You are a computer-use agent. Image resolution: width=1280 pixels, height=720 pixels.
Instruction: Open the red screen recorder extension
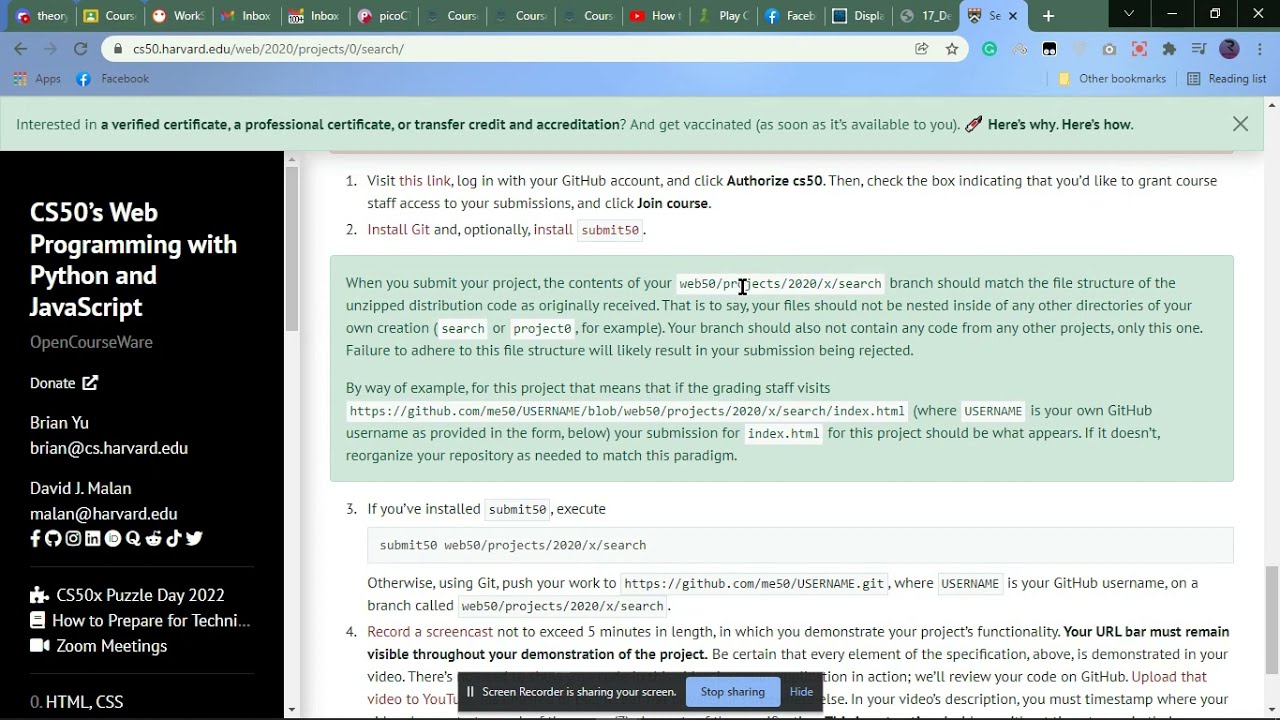tap(1139, 49)
